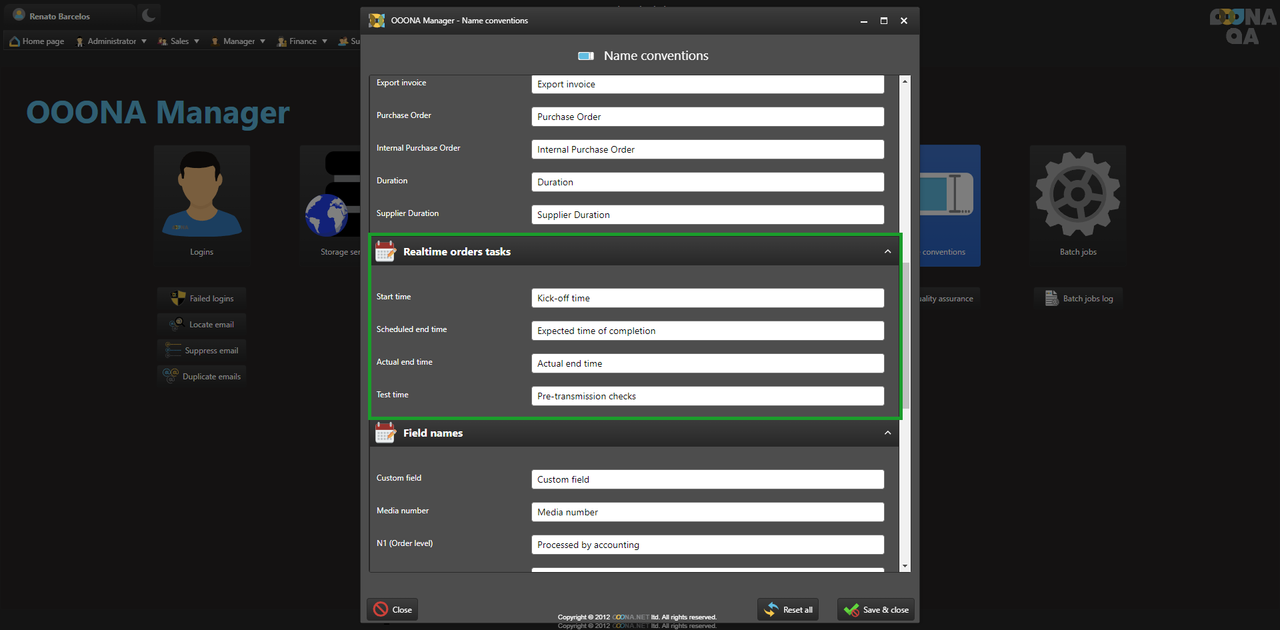Click the Save & close button
1280x630 pixels.
tap(876, 610)
